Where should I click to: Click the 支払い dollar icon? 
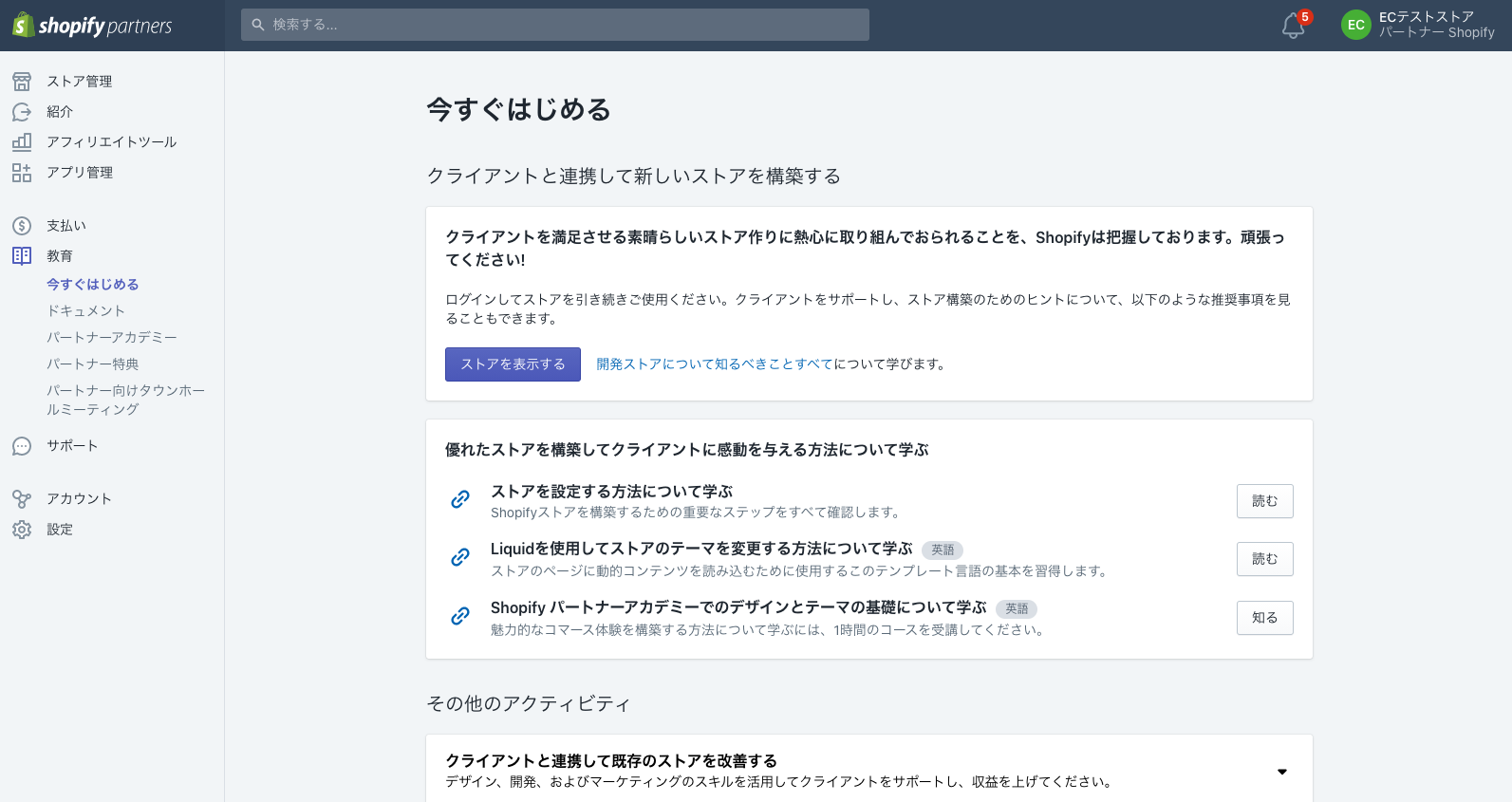coord(22,226)
